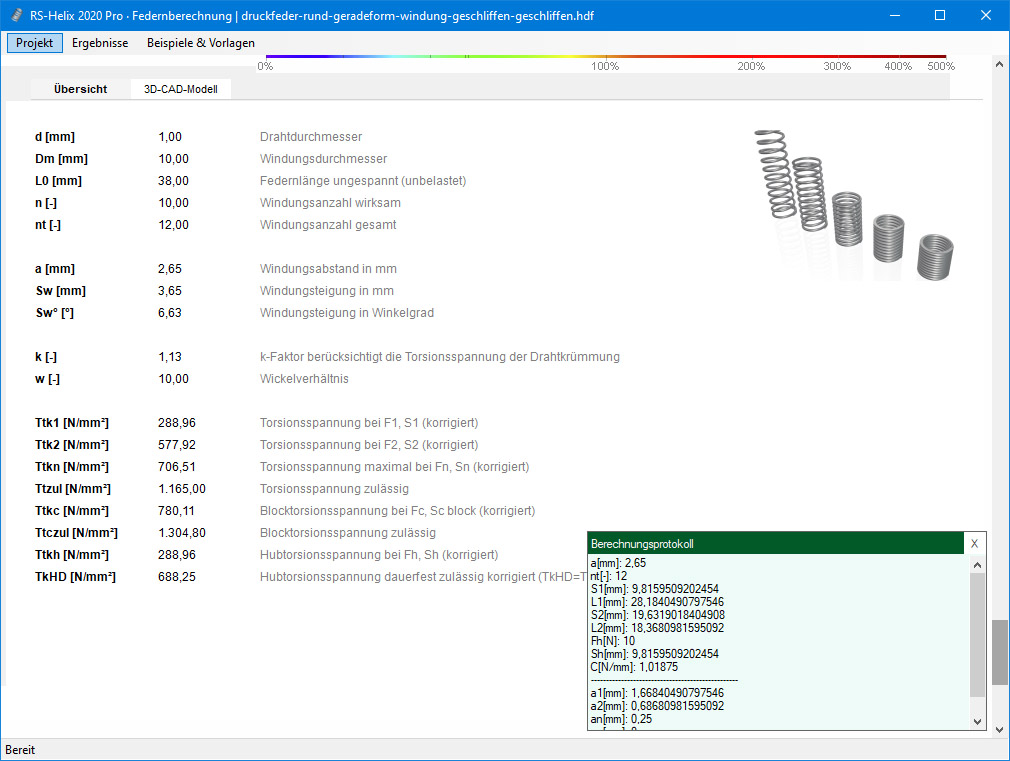Open the Projekt menu

(x=35, y=43)
